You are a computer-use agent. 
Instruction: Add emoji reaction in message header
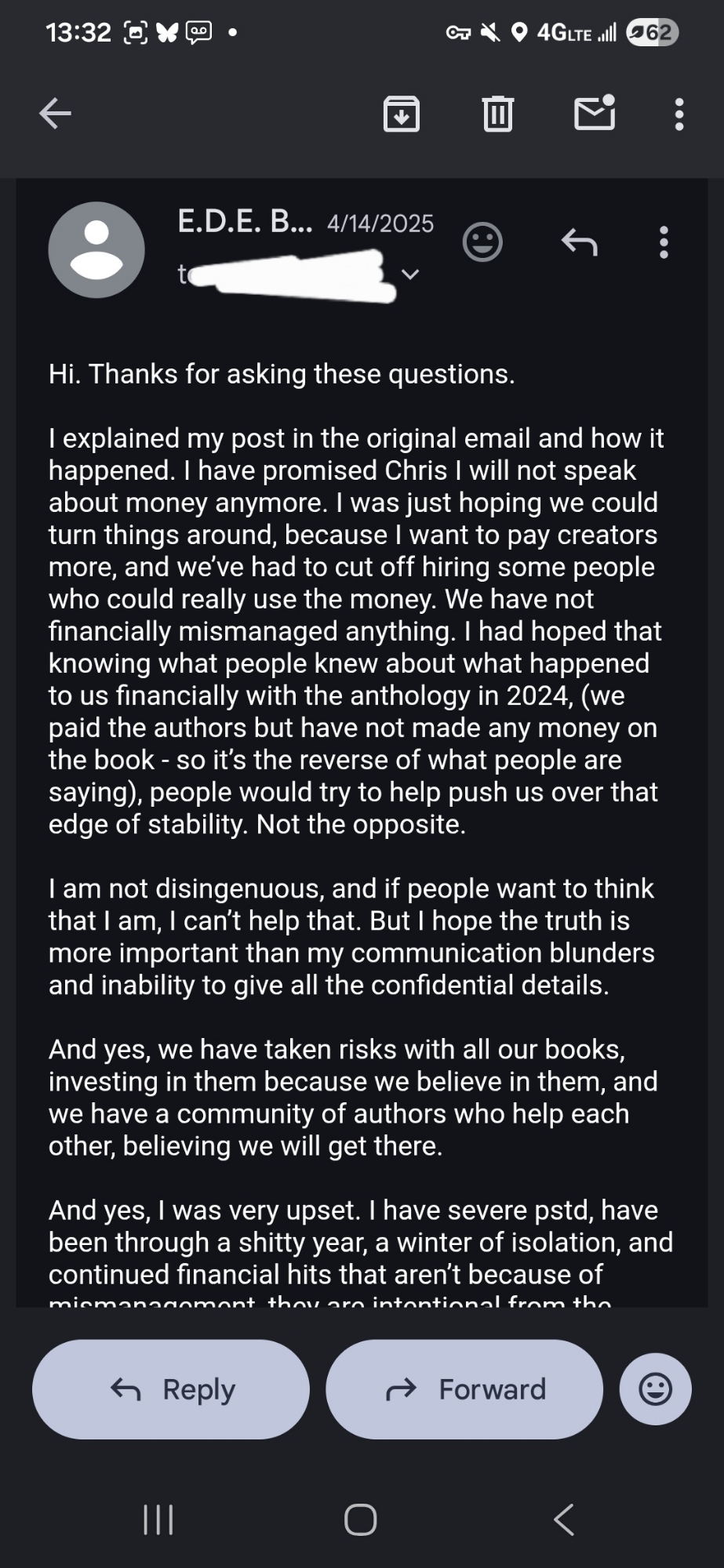(x=482, y=242)
